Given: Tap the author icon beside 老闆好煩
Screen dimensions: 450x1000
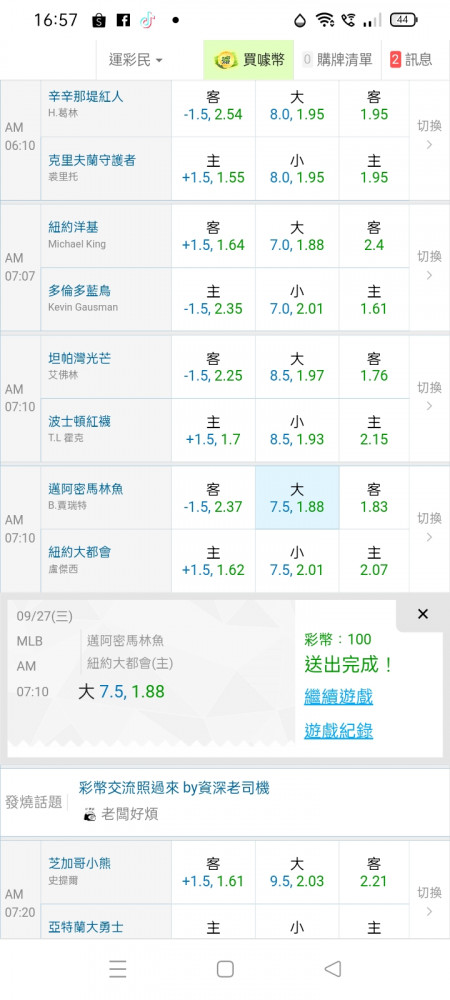Looking at the screenshot, I should click(90, 814).
